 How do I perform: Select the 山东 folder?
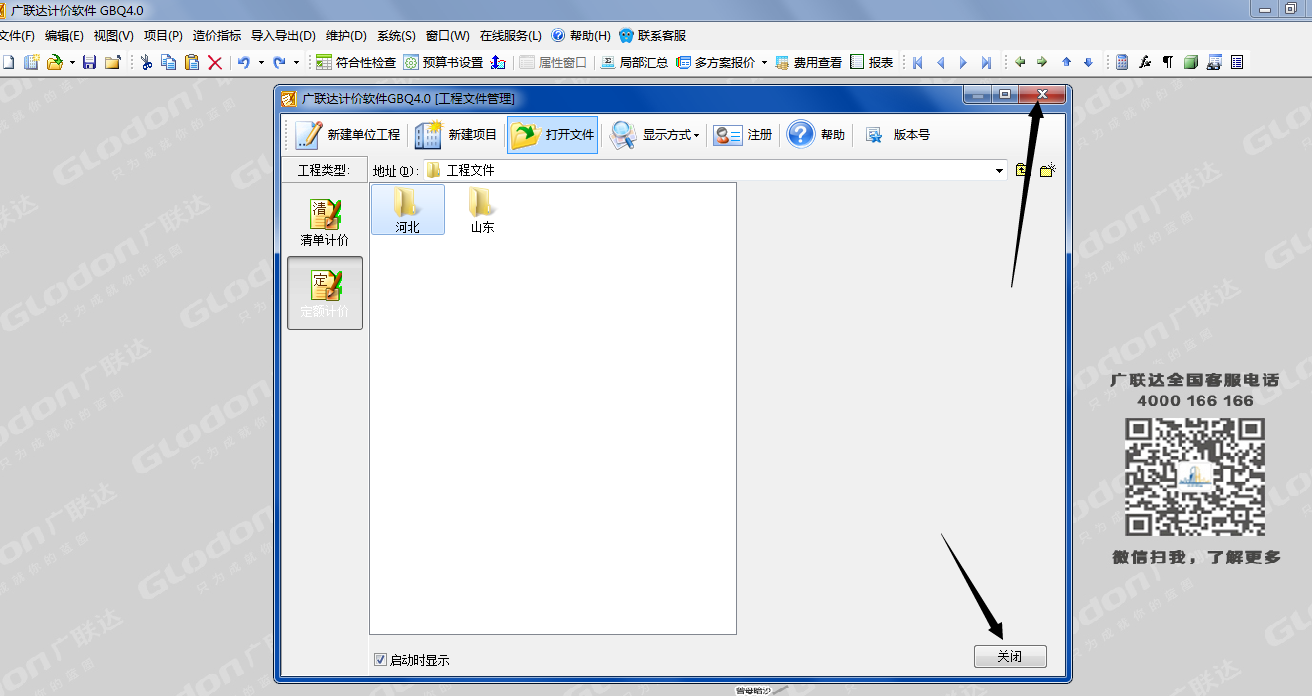[483, 210]
